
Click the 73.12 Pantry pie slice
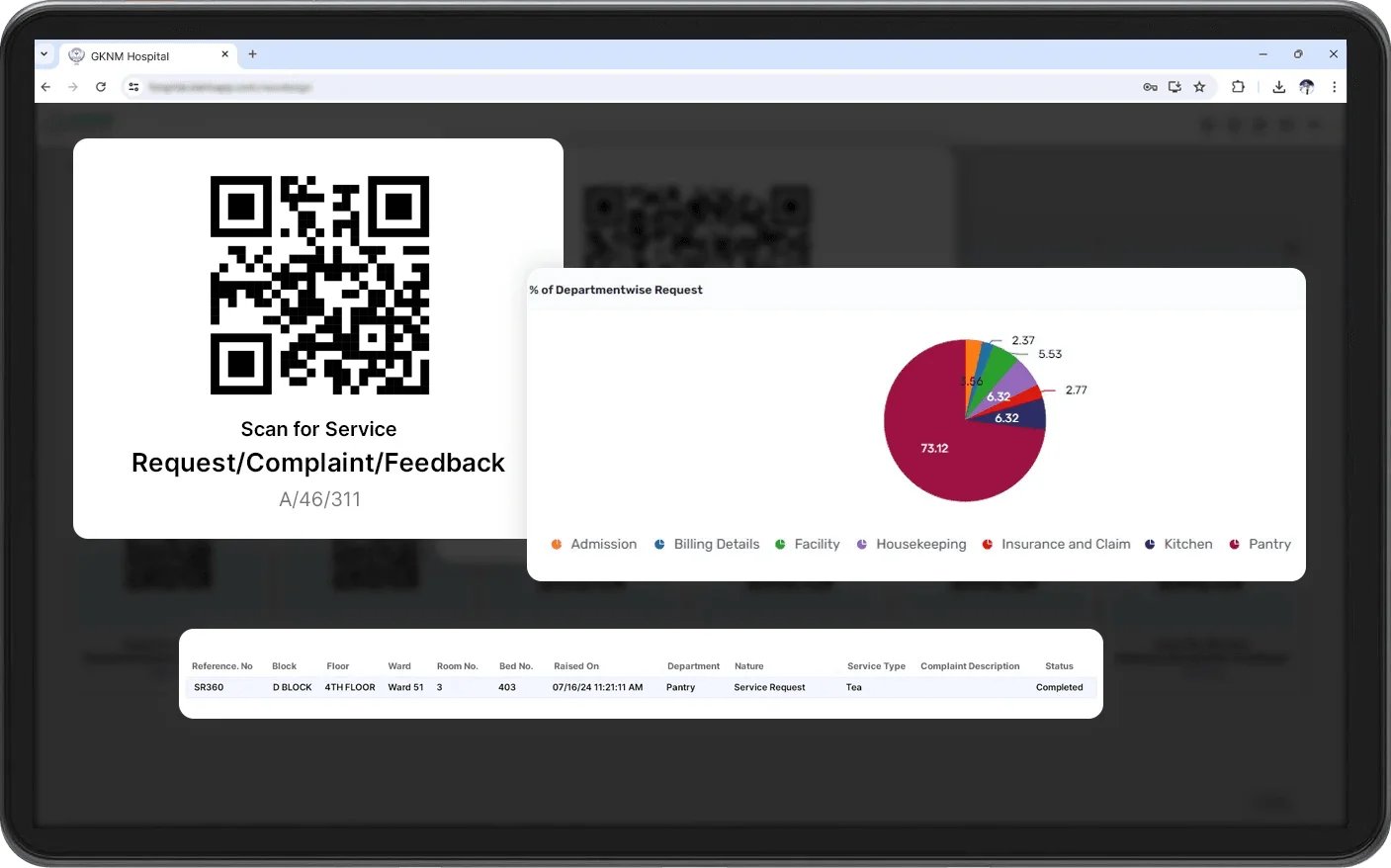(934, 448)
